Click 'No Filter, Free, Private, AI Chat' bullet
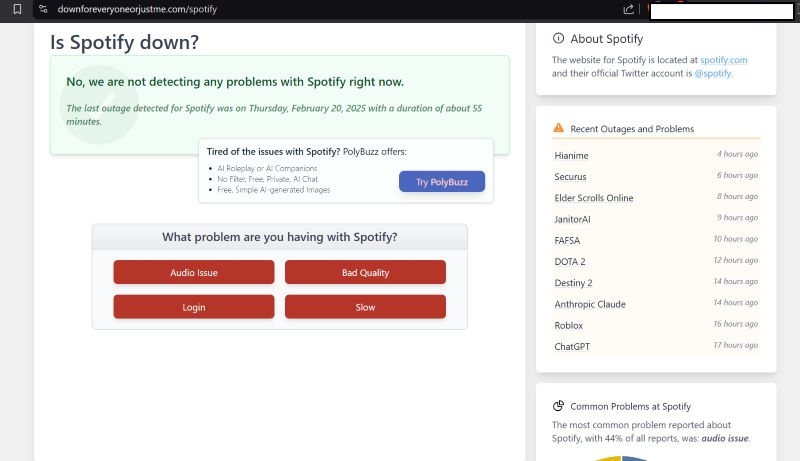This screenshot has height=461, width=800. (267, 179)
